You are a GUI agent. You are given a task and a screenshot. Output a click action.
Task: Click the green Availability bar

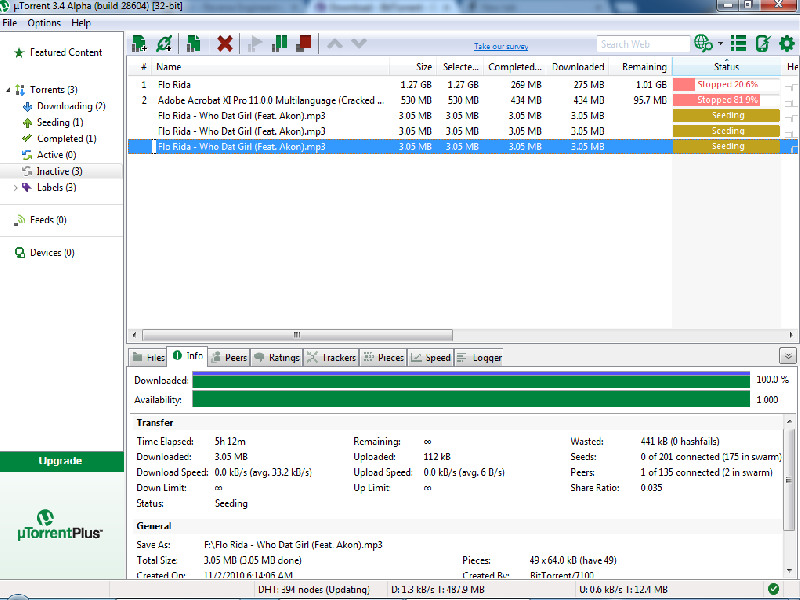pyautogui.click(x=471, y=399)
